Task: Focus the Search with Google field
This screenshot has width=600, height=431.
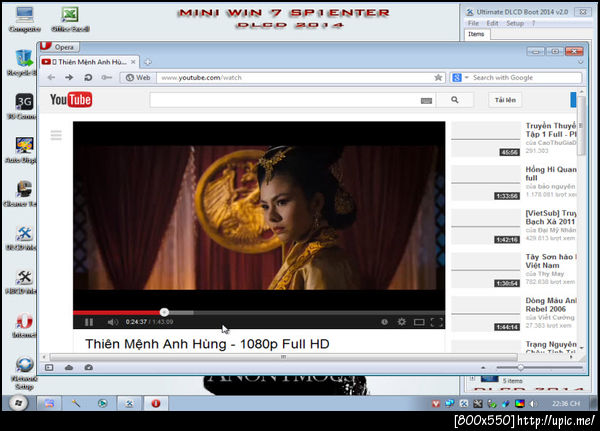Action: 526,77
